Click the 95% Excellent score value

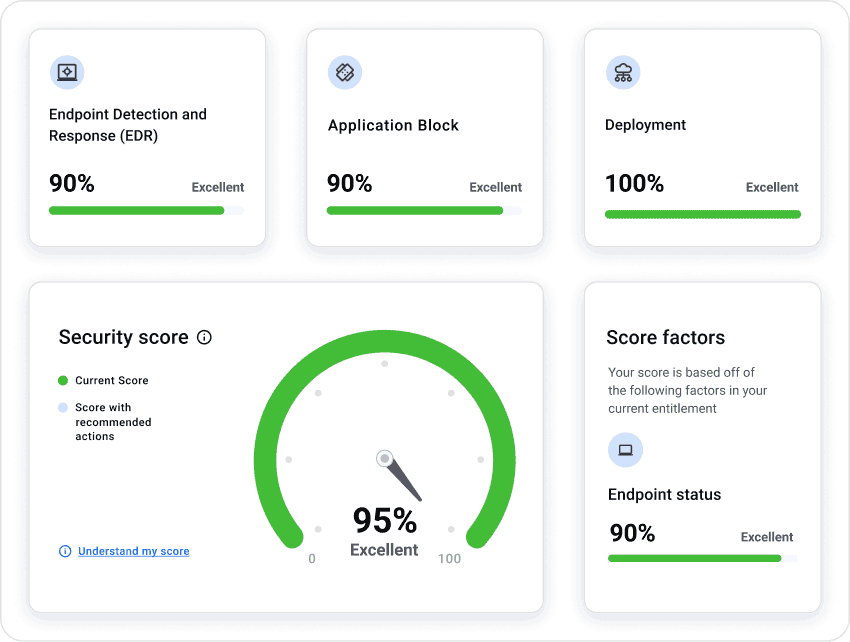click(x=384, y=521)
